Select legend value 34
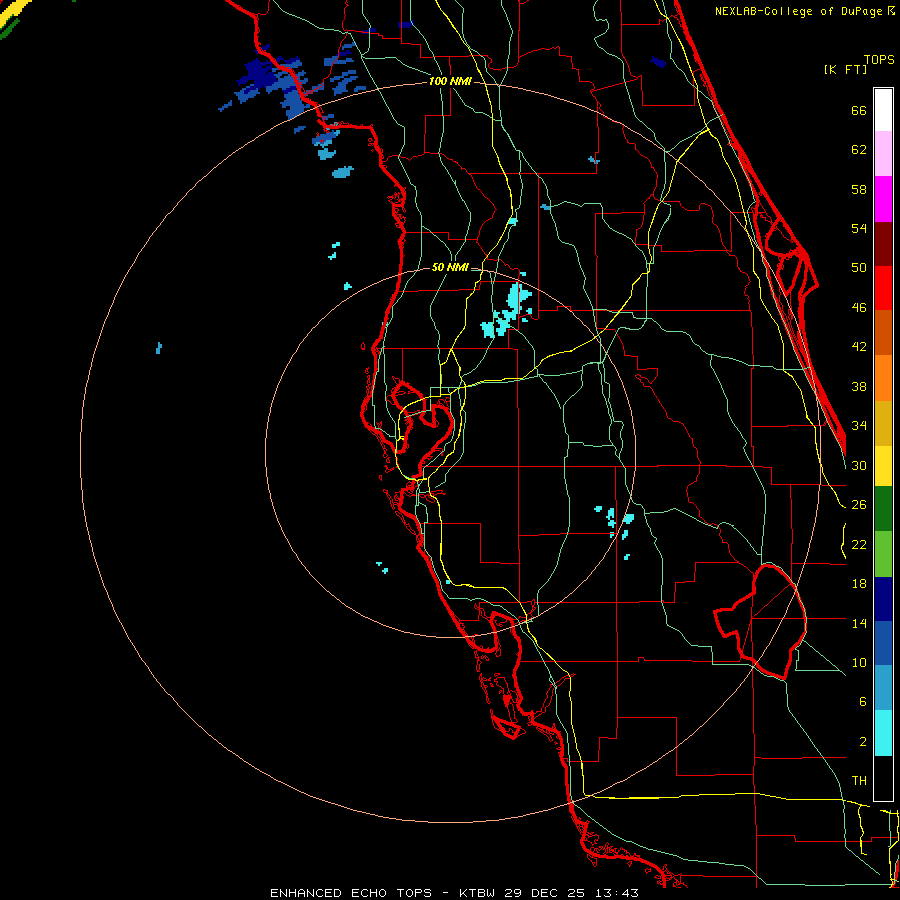 859,426
